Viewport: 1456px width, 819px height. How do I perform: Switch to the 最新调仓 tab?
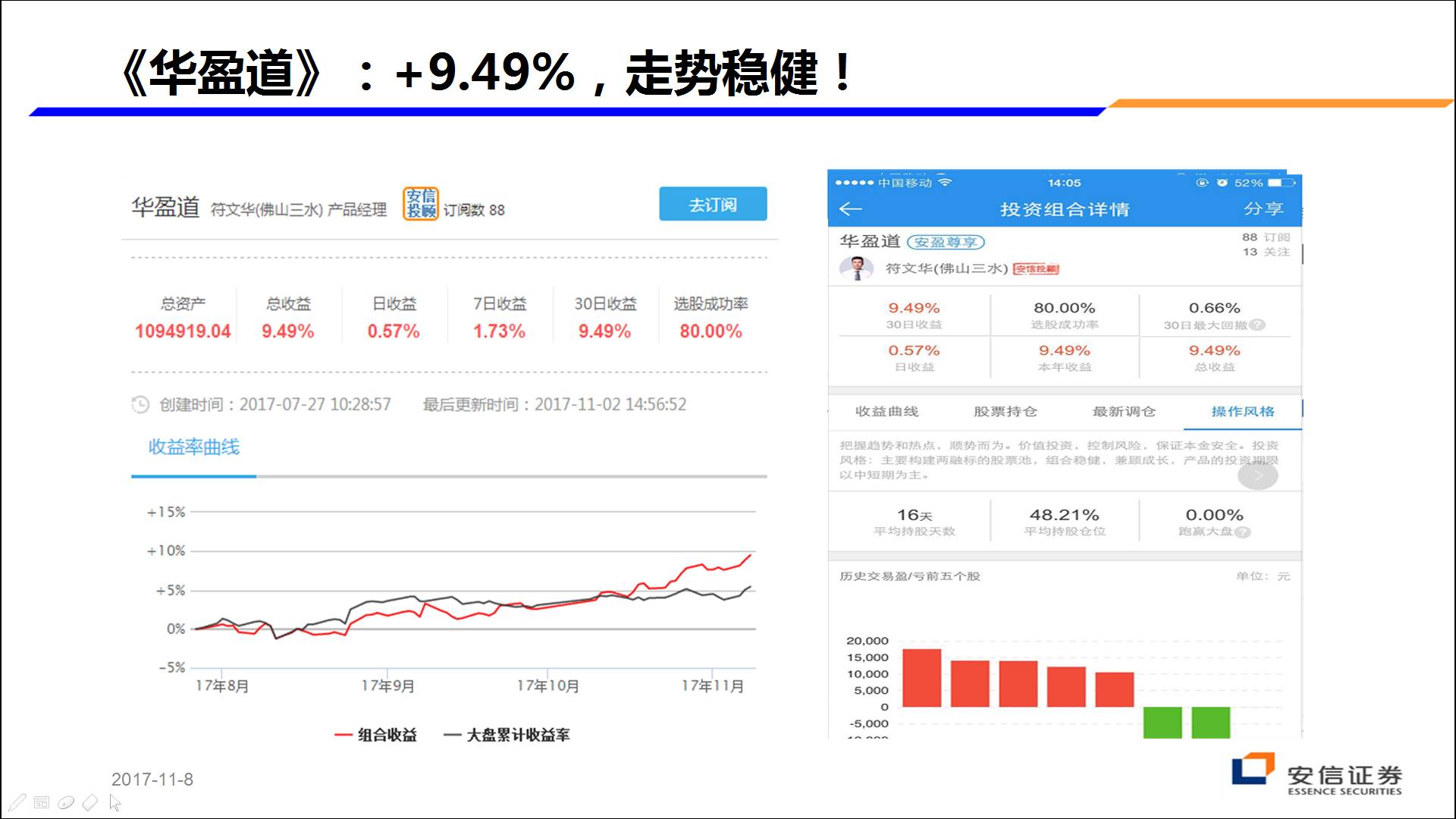coord(1123,411)
